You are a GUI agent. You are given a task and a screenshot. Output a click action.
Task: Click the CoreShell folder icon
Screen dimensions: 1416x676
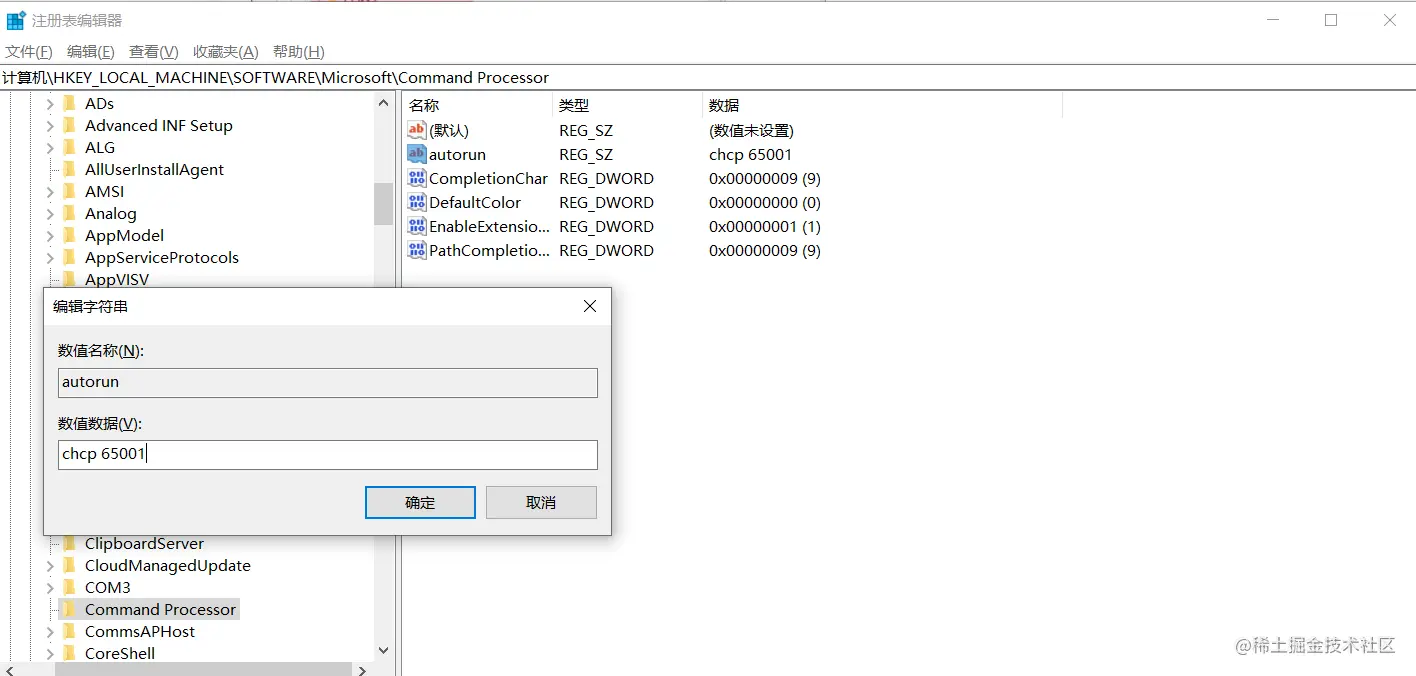pyautogui.click(x=68, y=653)
